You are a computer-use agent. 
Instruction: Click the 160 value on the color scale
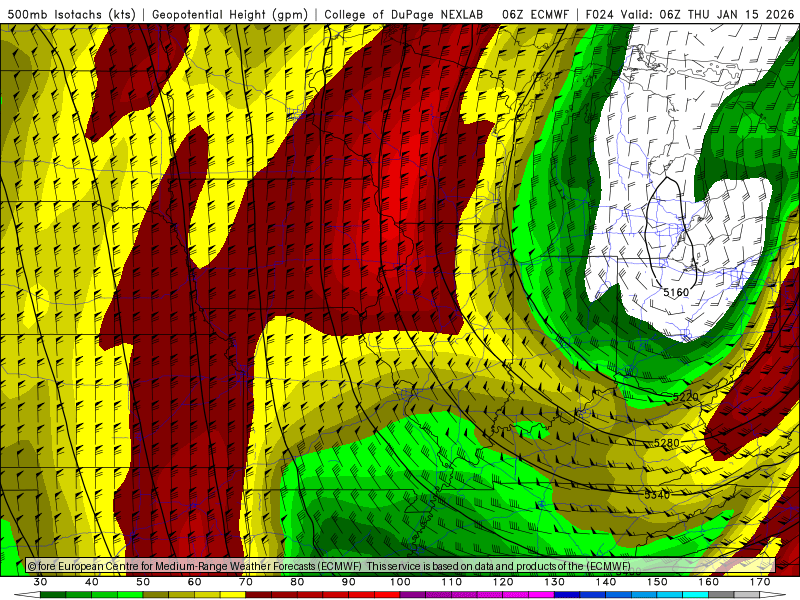[x=709, y=582]
